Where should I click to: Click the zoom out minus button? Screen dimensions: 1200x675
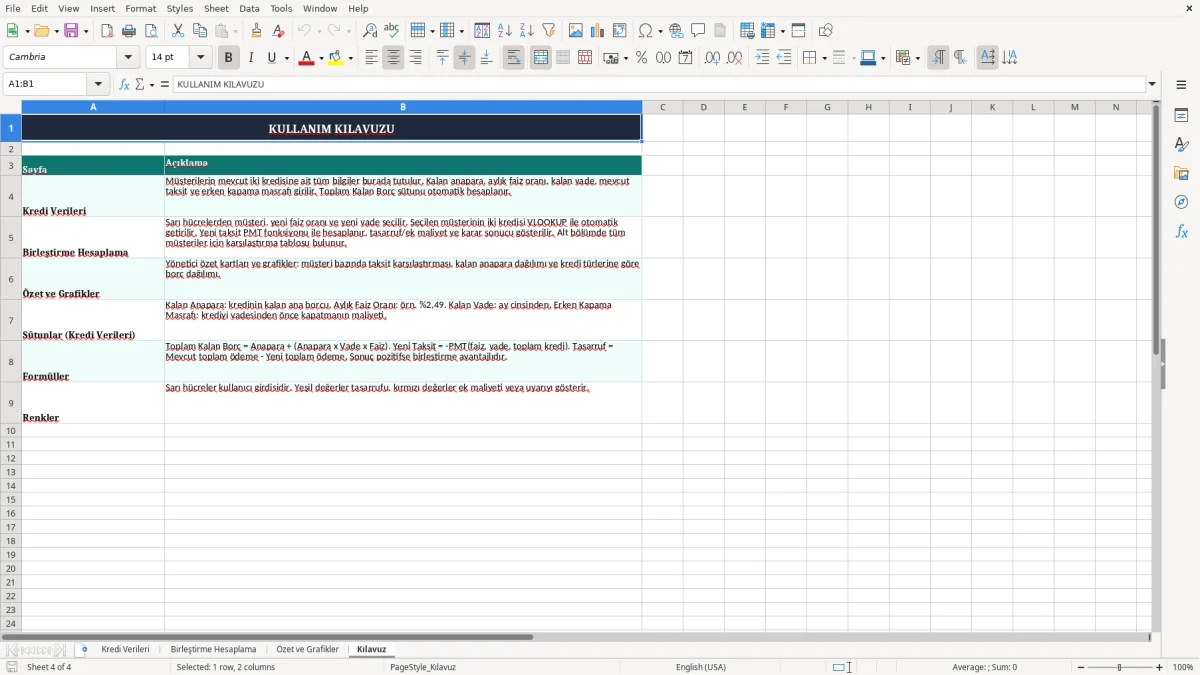click(1081, 667)
